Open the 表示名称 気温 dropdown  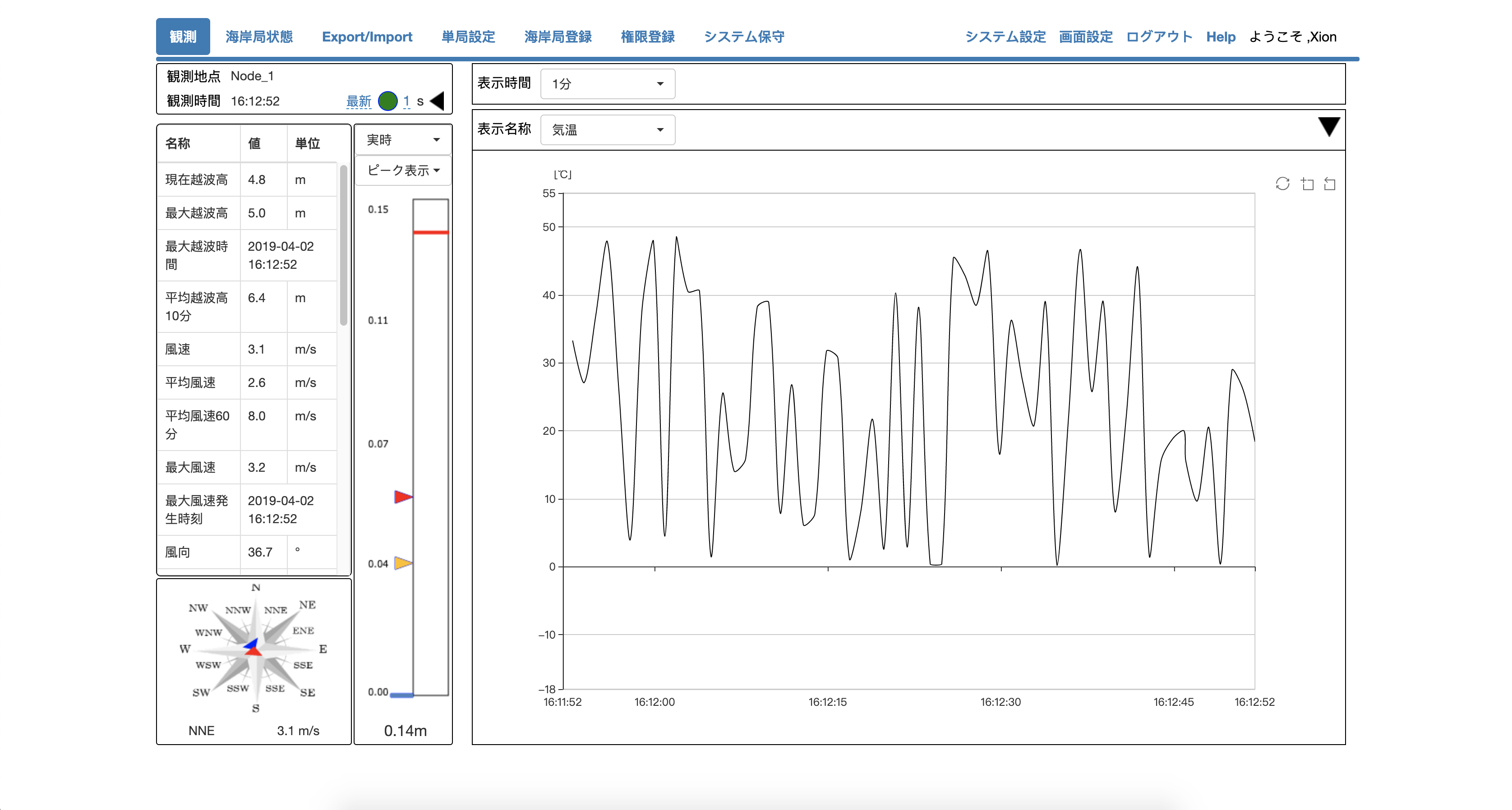608,130
